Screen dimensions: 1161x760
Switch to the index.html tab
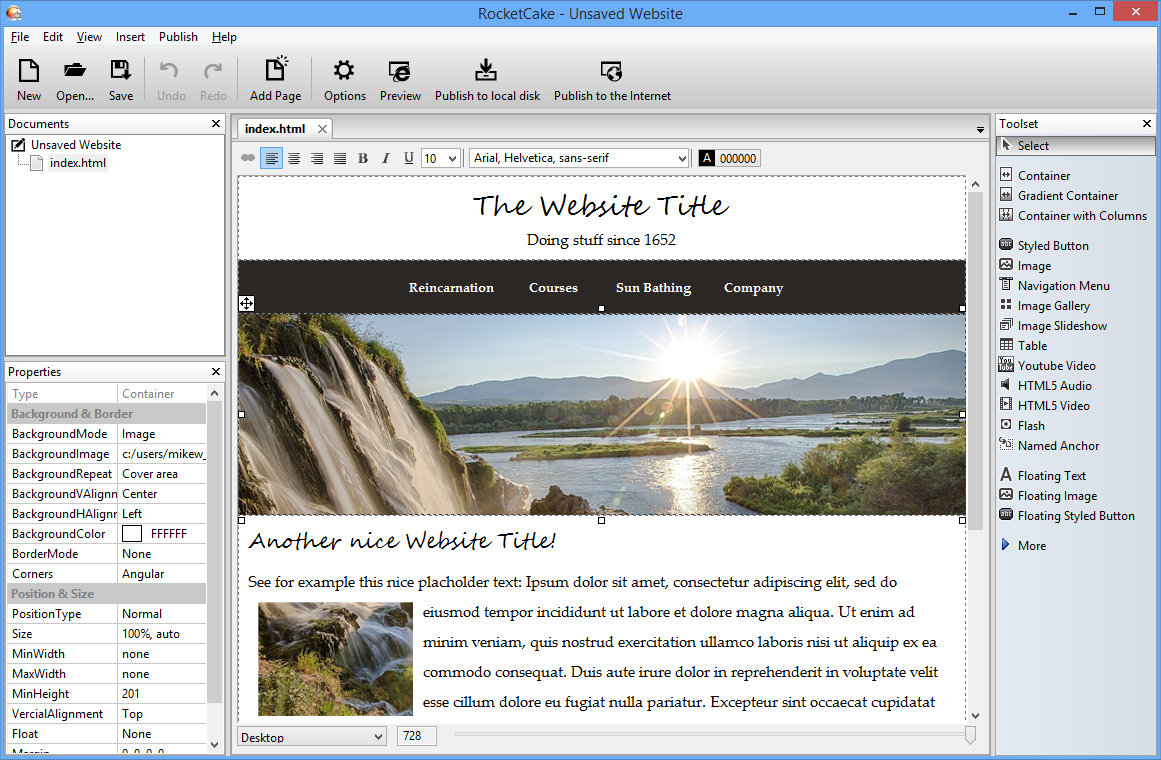click(x=275, y=129)
